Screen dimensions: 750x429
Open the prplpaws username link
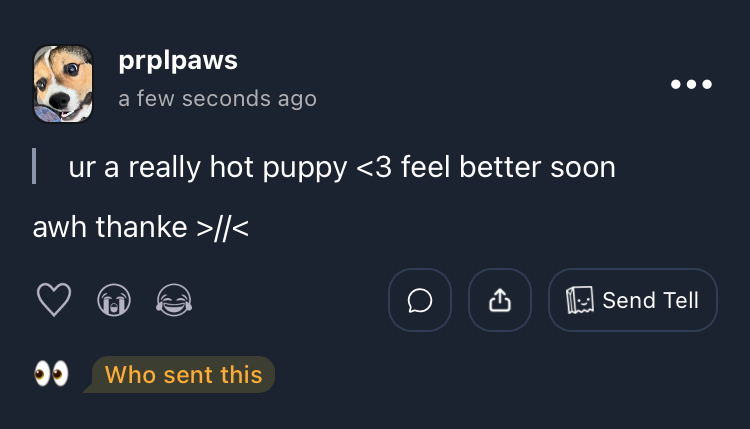(x=178, y=61)
